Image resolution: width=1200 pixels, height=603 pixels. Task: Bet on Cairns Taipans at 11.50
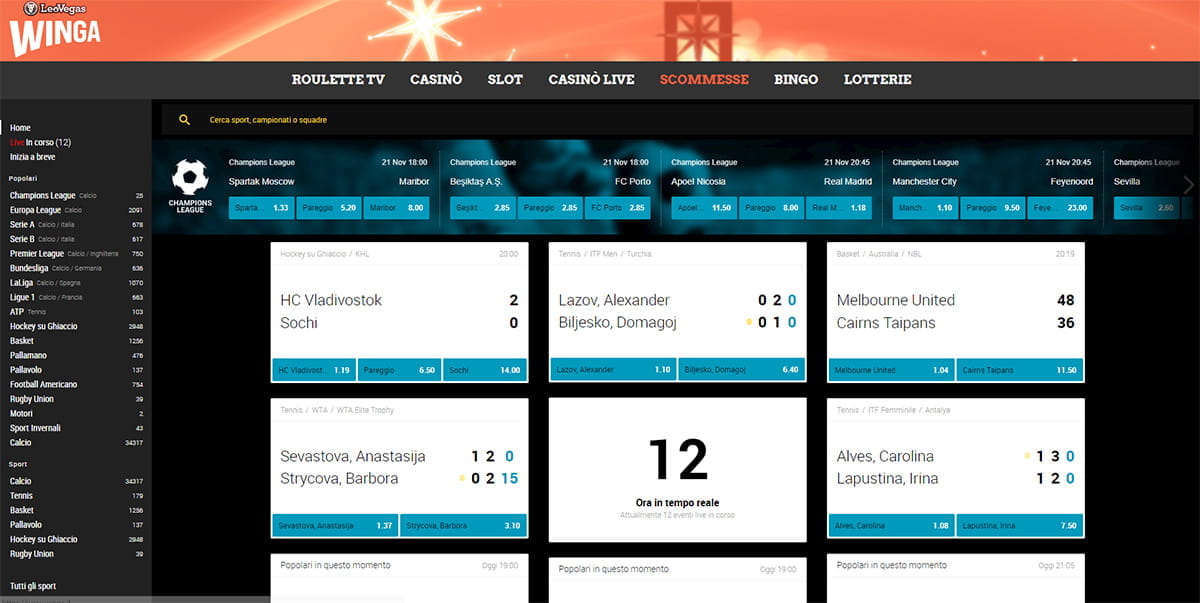pos(1020,370)
